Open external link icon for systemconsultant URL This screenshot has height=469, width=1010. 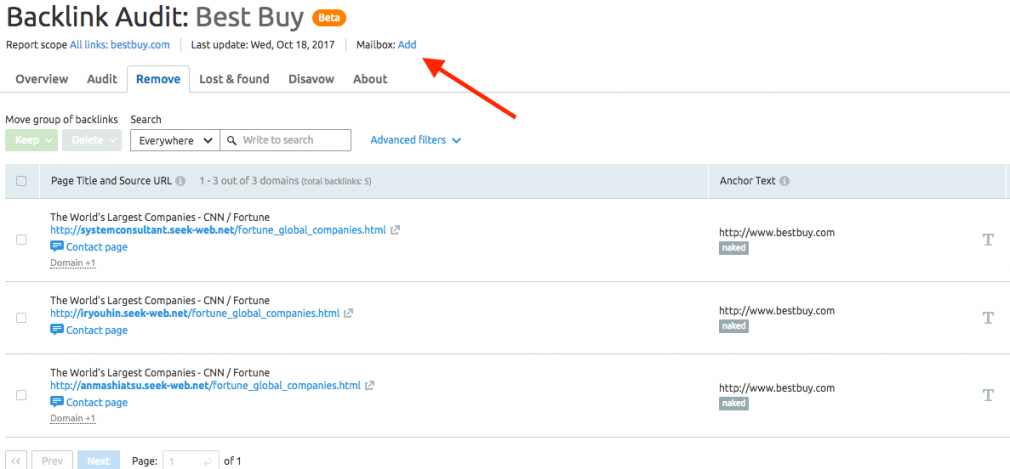click(395, 230)
